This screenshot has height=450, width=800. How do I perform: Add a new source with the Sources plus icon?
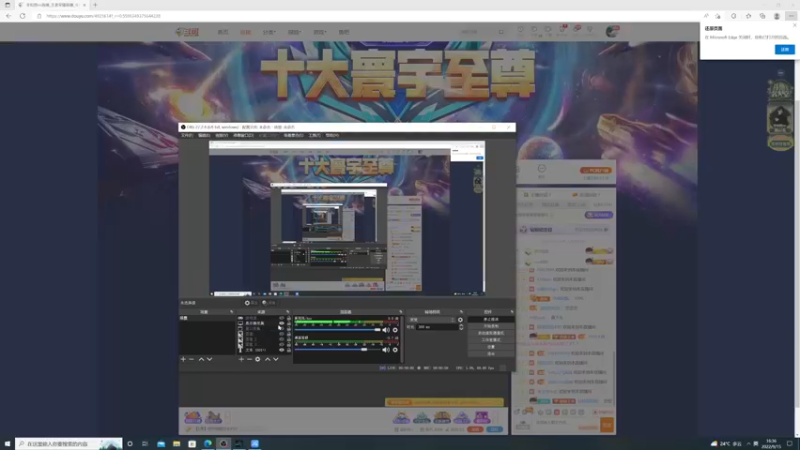[241, 359]
